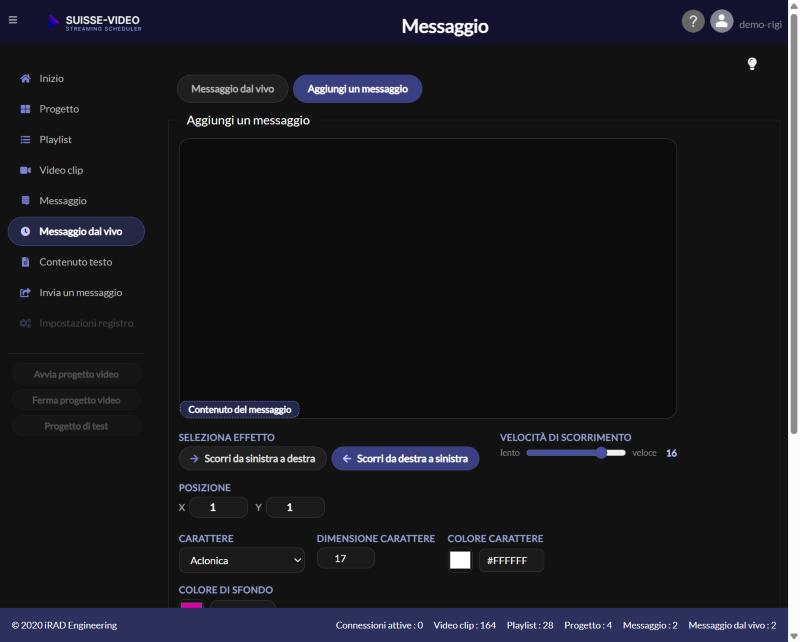Click the Connessioni attive : 0 status
The width and height of the screenshot is (800, 642).
[x=379, y=625]
